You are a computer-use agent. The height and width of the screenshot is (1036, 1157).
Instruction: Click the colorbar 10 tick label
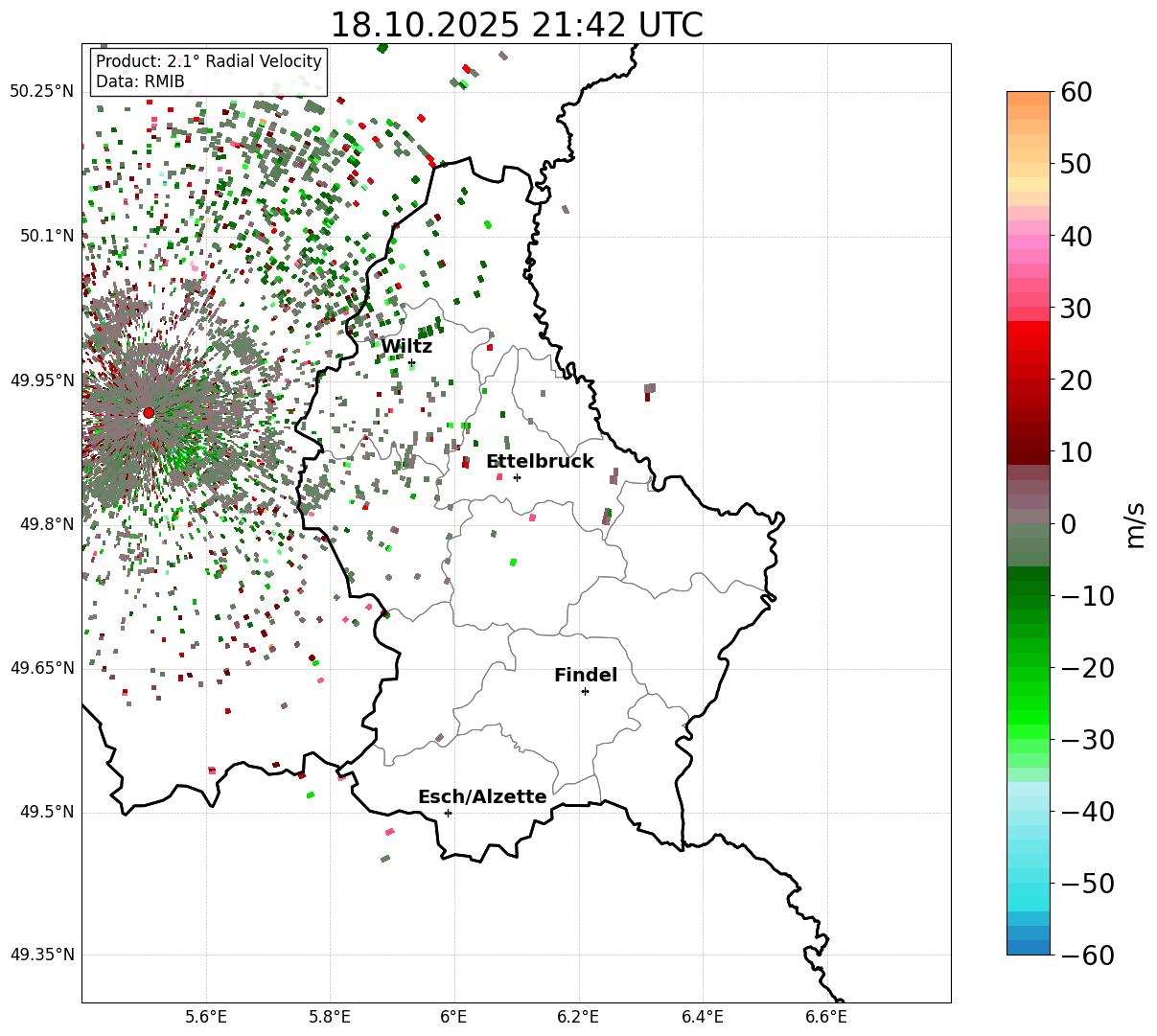coord(1076,452)
